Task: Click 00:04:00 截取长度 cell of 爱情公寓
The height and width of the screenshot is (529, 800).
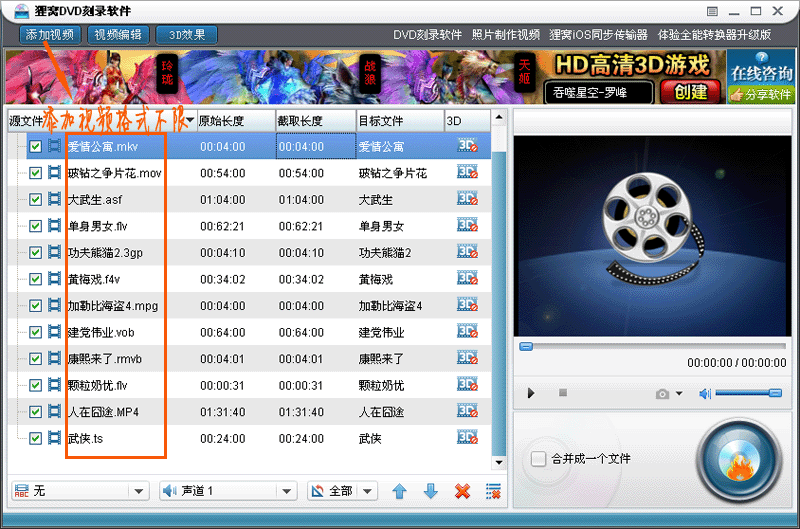Action: (x=316, y=146)
